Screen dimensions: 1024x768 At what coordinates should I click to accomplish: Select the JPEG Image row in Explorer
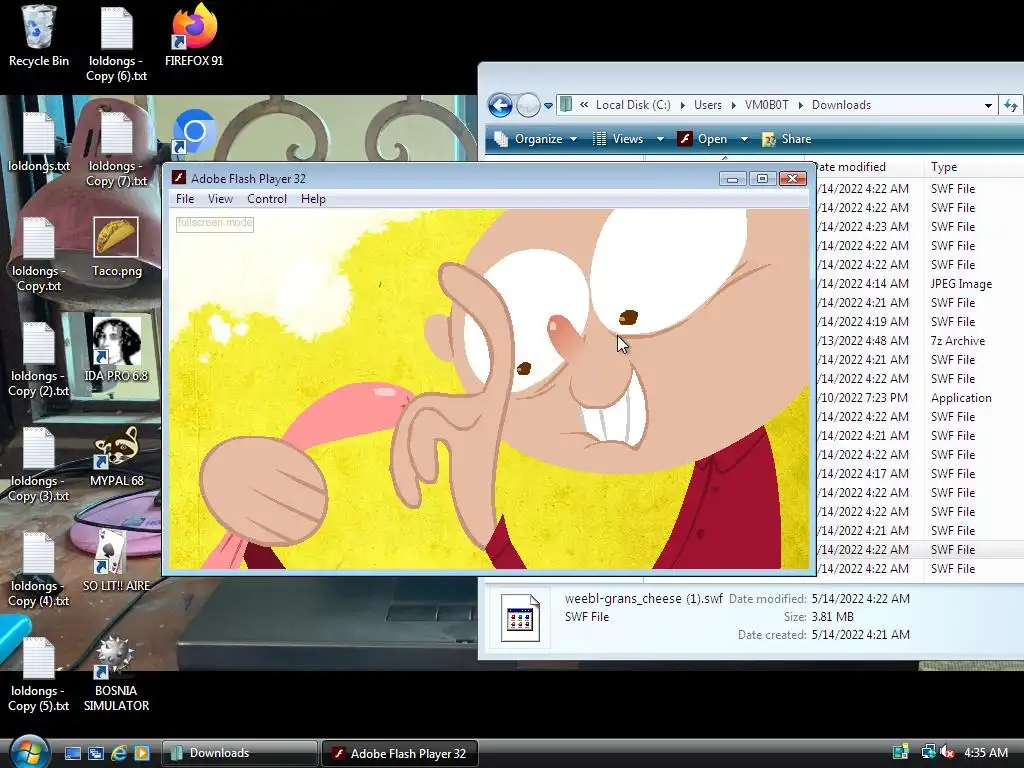[920, 283]
